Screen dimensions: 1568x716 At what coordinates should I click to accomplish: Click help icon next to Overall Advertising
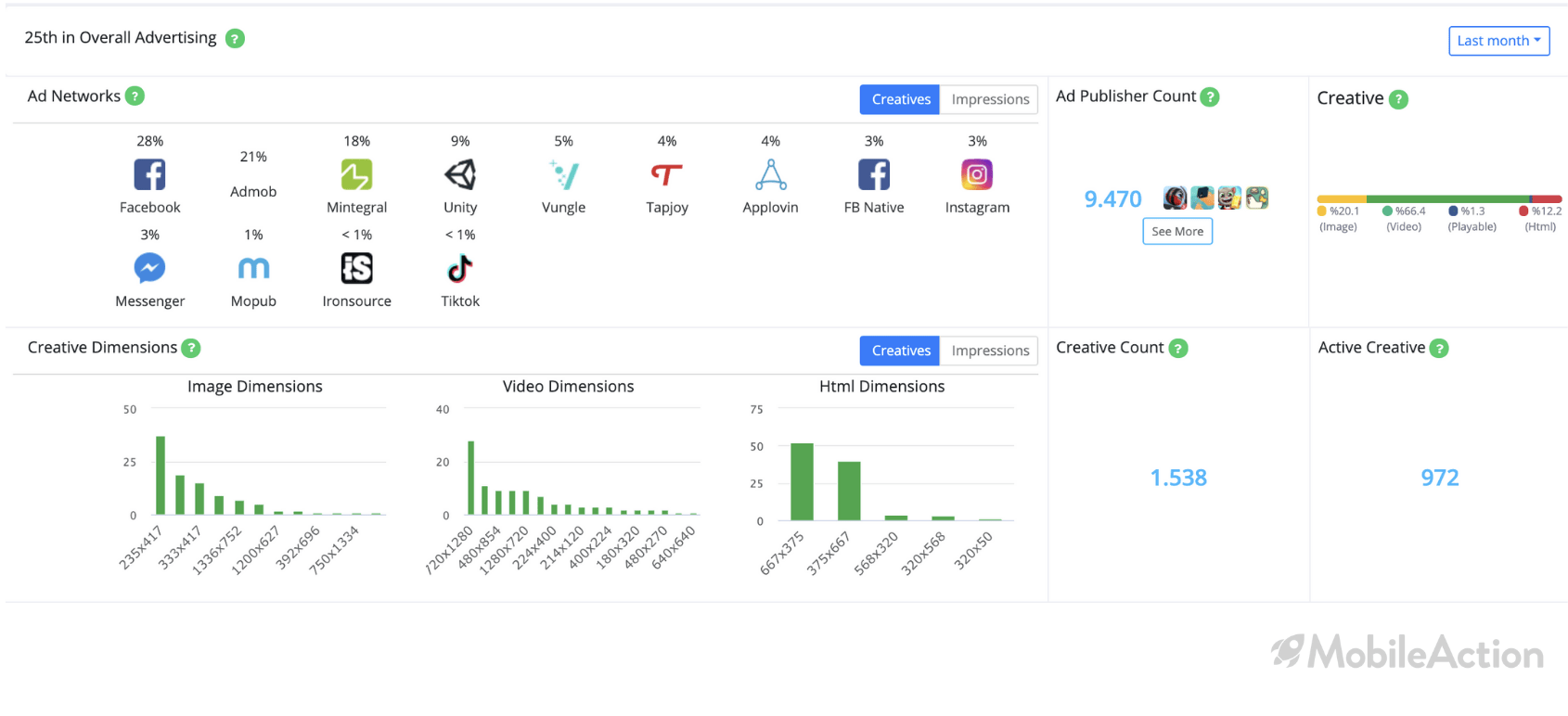point(236,38)
